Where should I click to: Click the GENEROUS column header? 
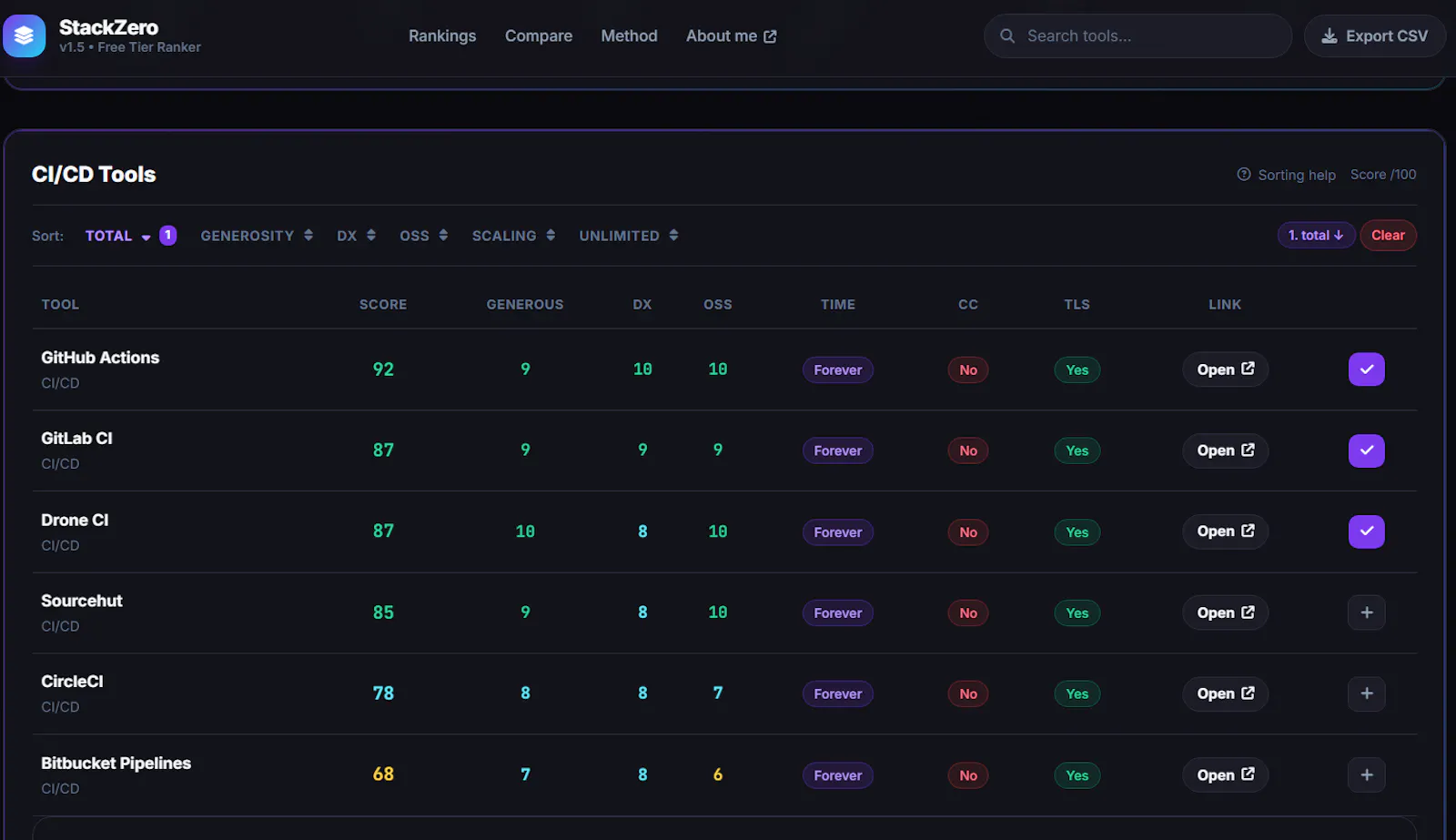(525, 305)
